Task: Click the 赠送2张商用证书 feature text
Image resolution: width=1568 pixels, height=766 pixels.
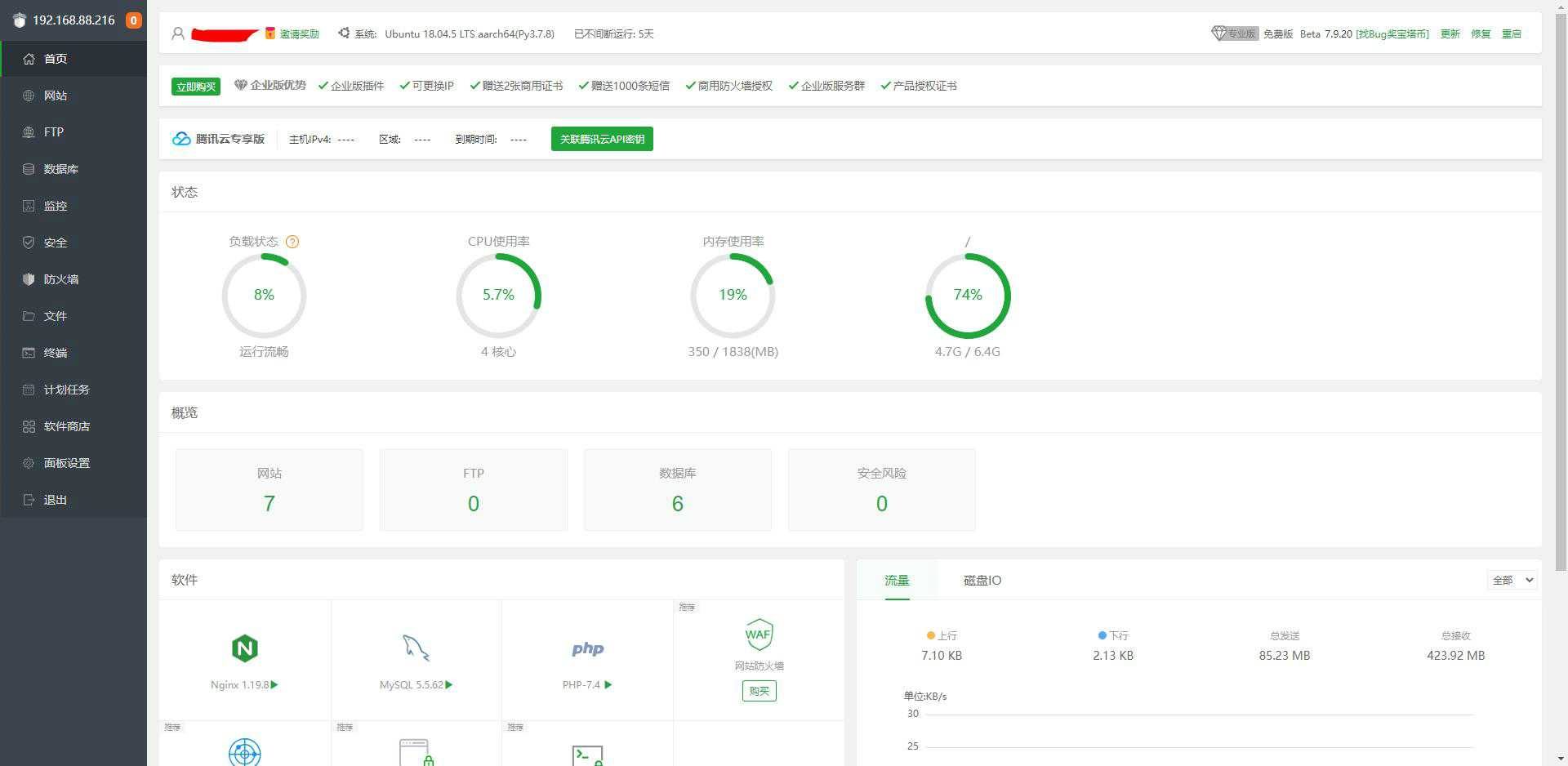Action: point(523,86)
